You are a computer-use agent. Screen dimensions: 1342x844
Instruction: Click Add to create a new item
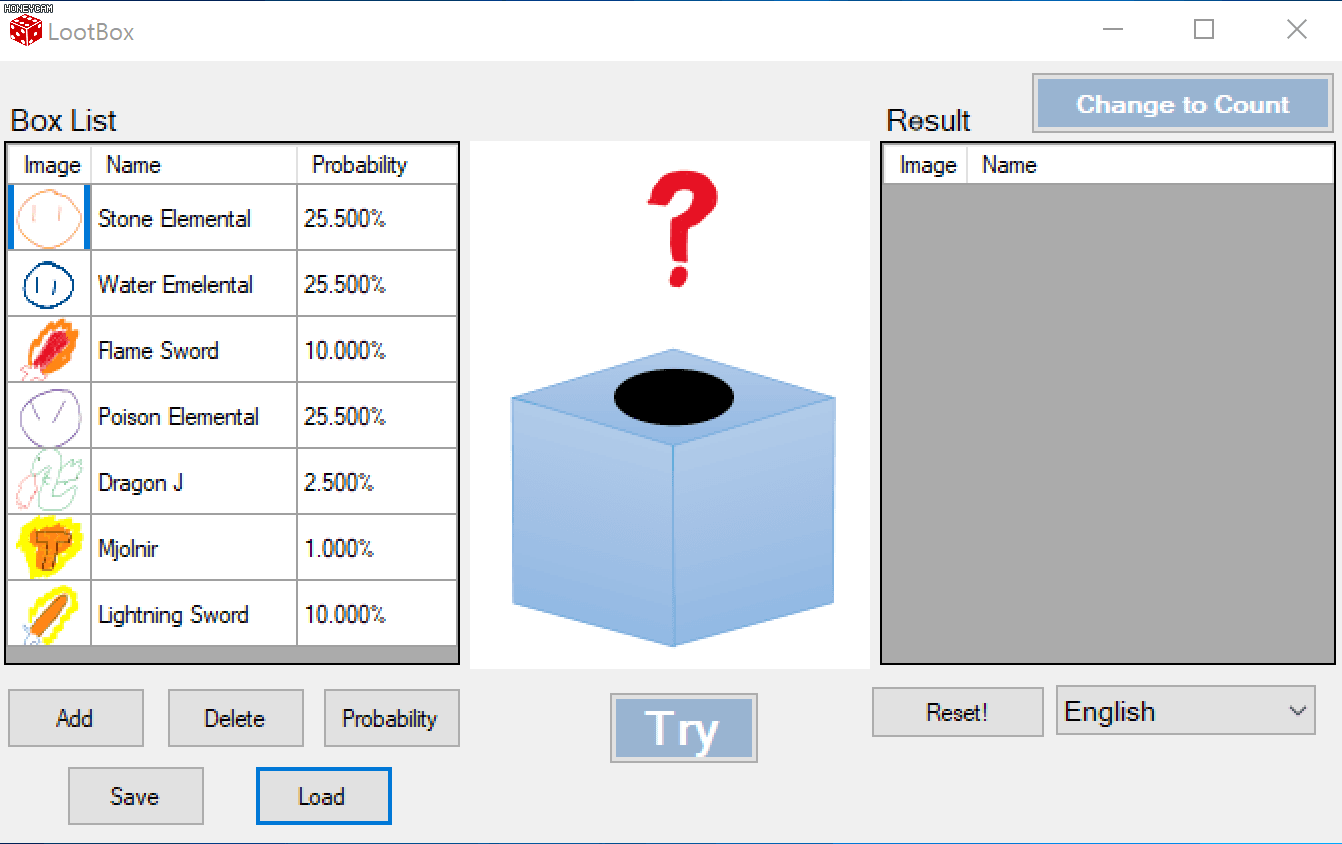pos(75,717)
